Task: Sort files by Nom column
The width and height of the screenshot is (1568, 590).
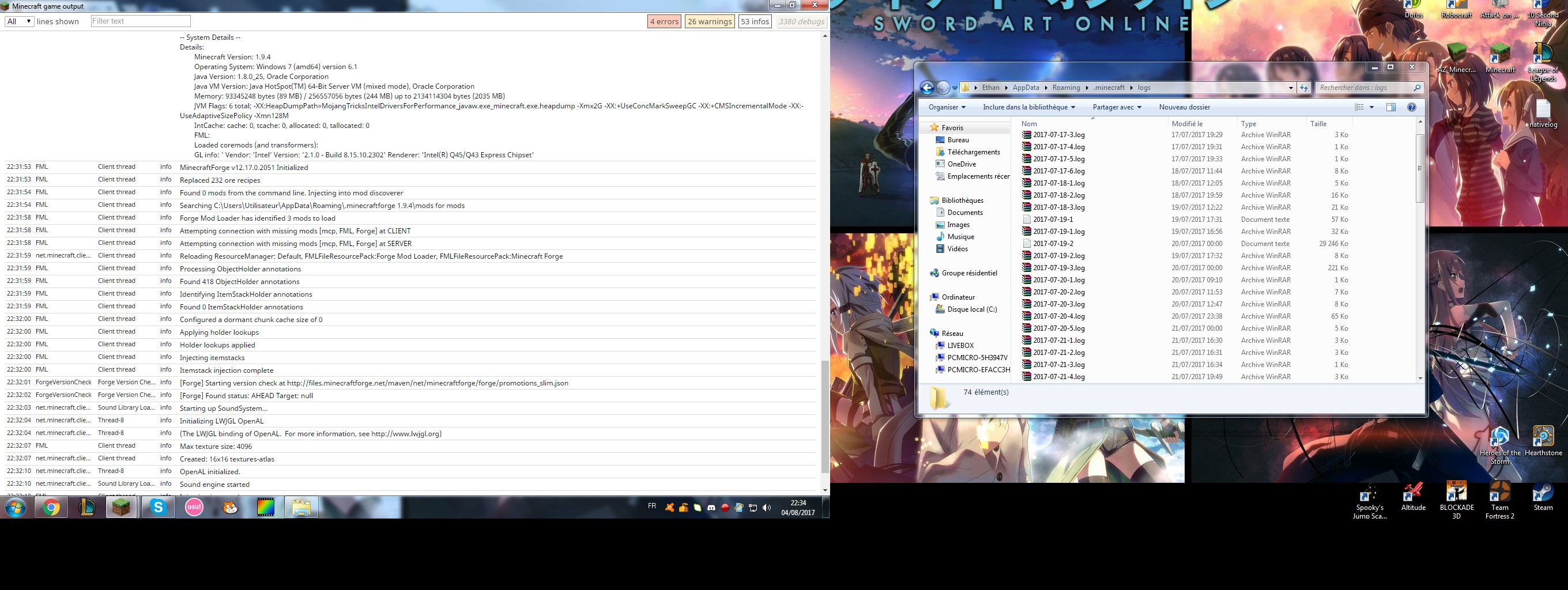Action: pyautogui.click(x=1093, y=123)
